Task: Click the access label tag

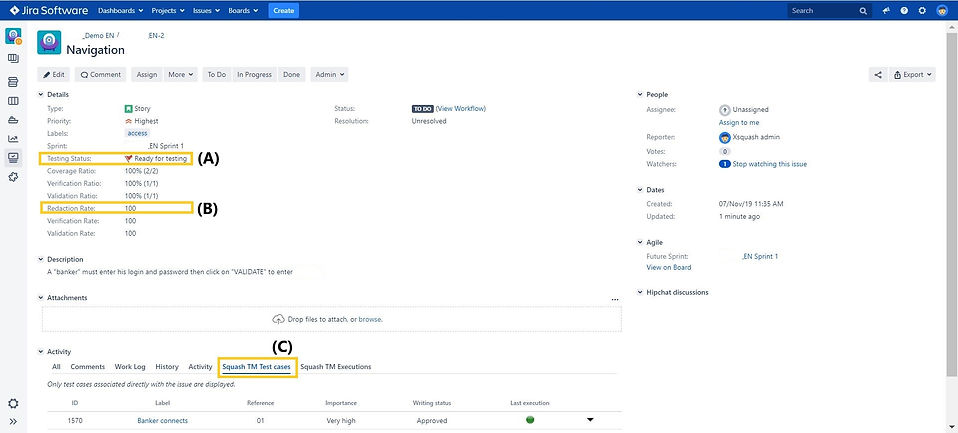Action: (137, 133)
